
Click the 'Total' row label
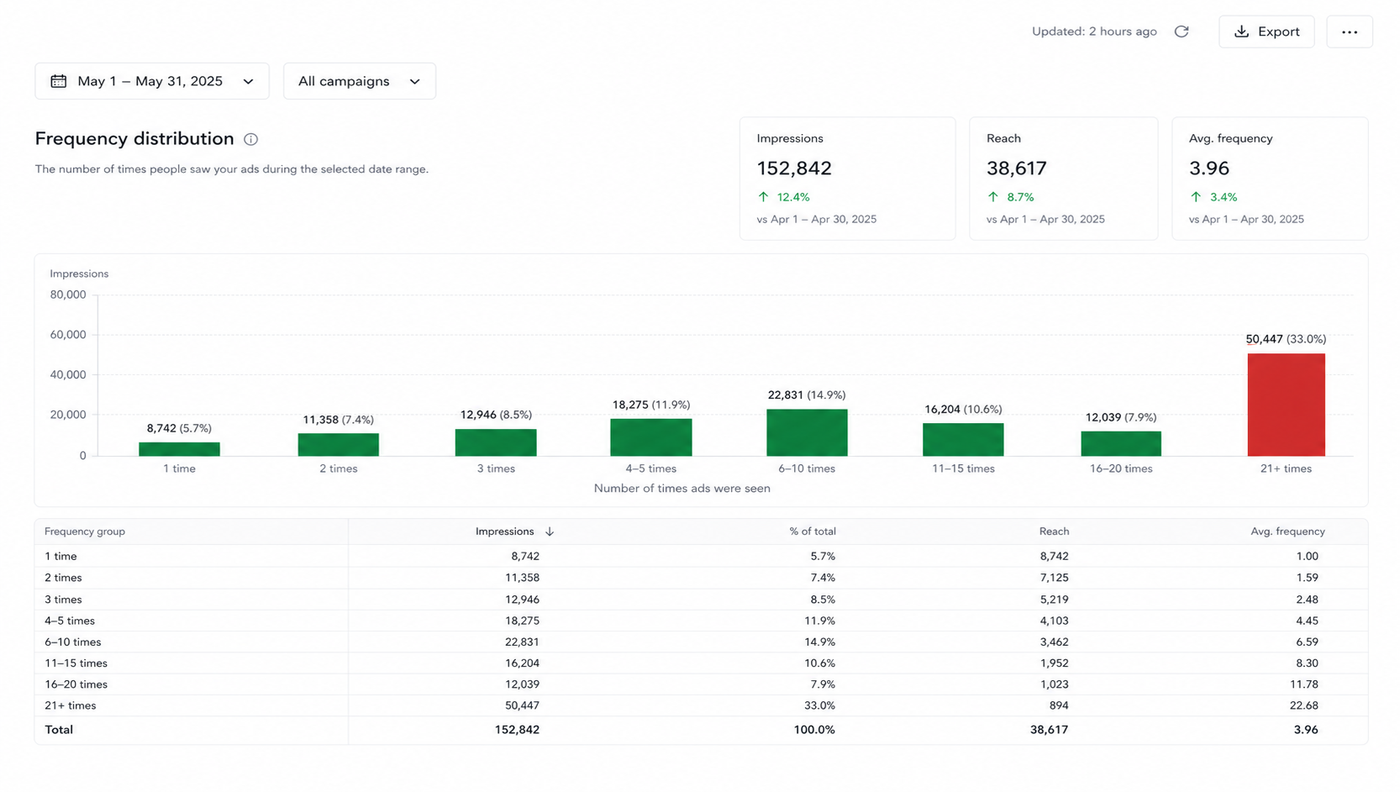click(x=59, y=730)
